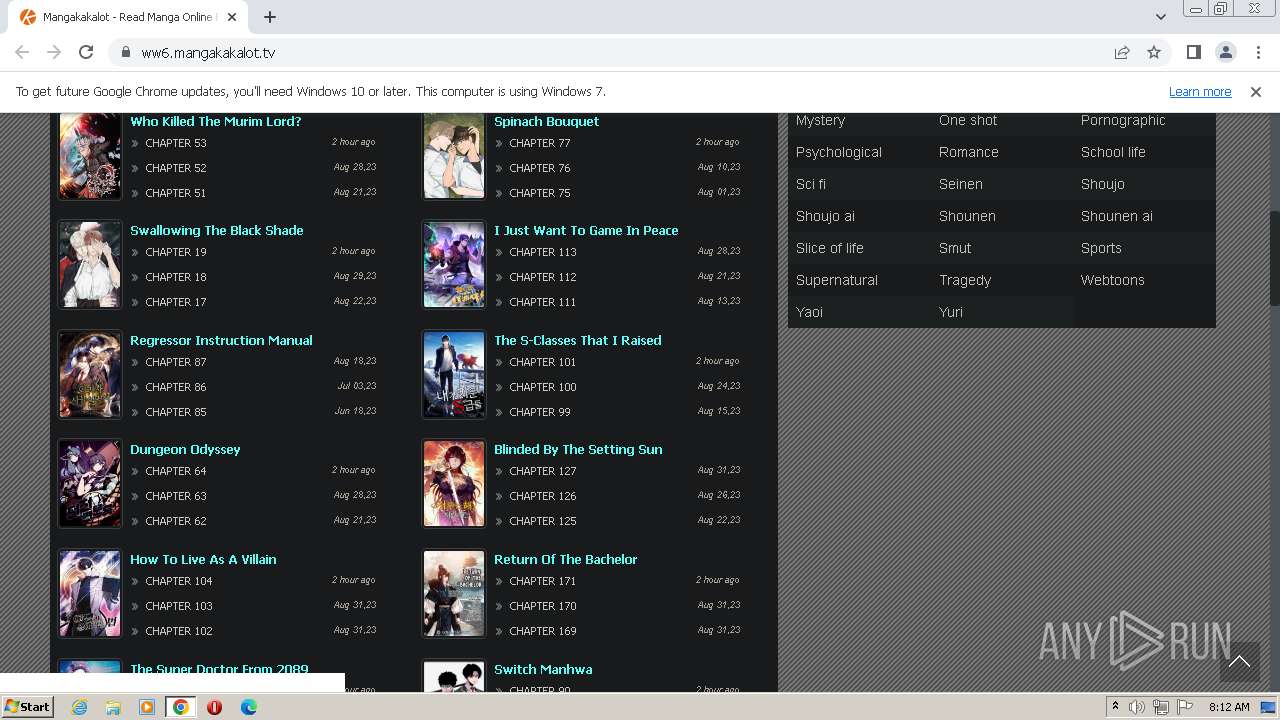Read Chapter 87 of Regressor Instruction Manual
Viewport: 1280px width, 720px height.
[x=176, y=362]
